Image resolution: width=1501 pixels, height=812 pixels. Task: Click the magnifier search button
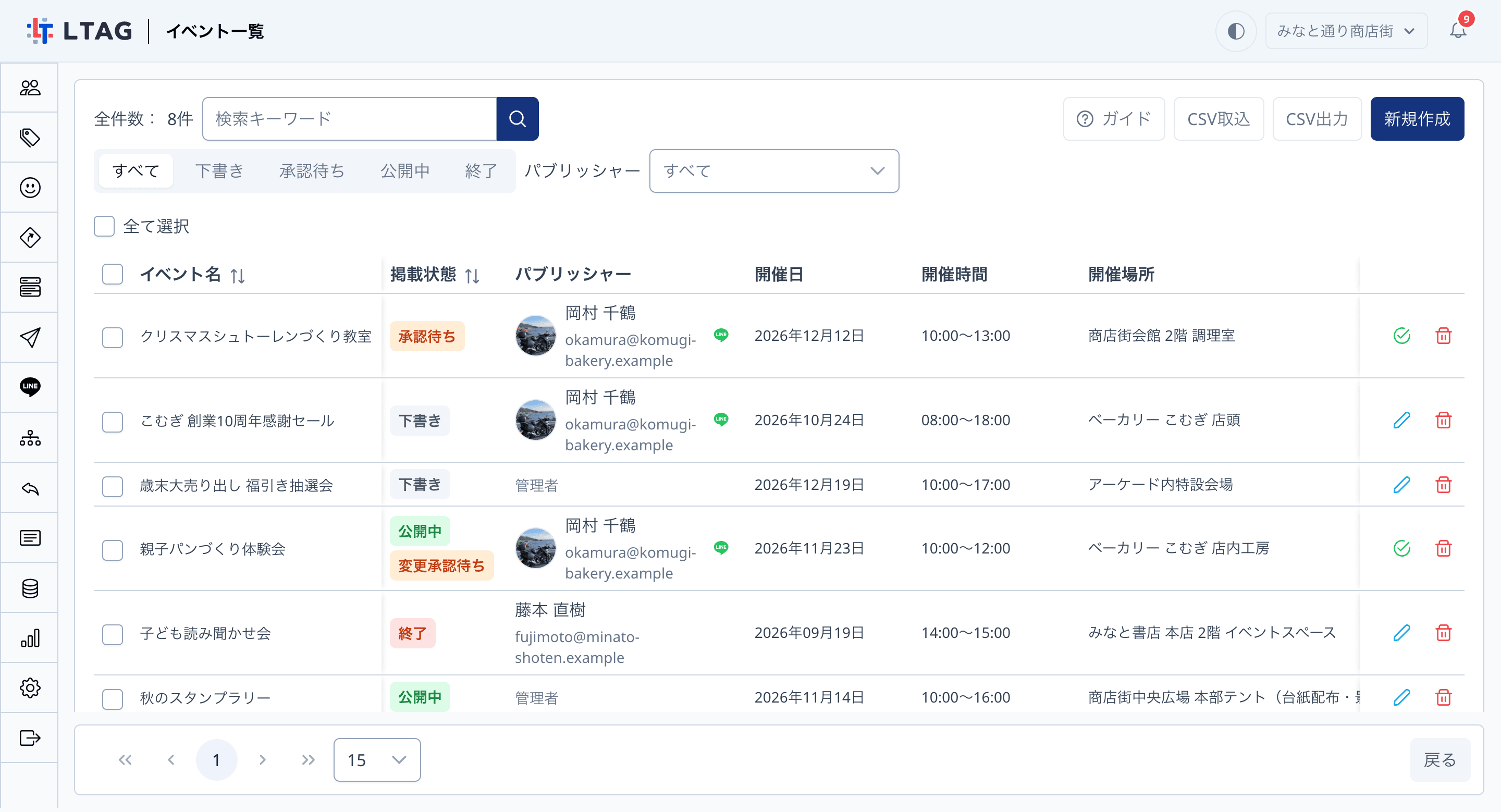[518, 119]
